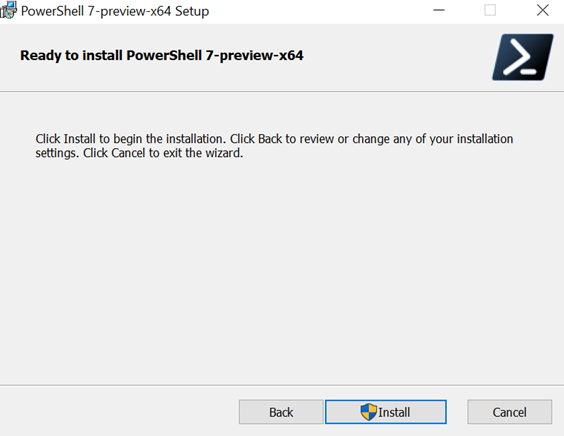Click the "Click Install to begin" instruction line
Viewport: 564px width, 436px height.
point(274,139)
